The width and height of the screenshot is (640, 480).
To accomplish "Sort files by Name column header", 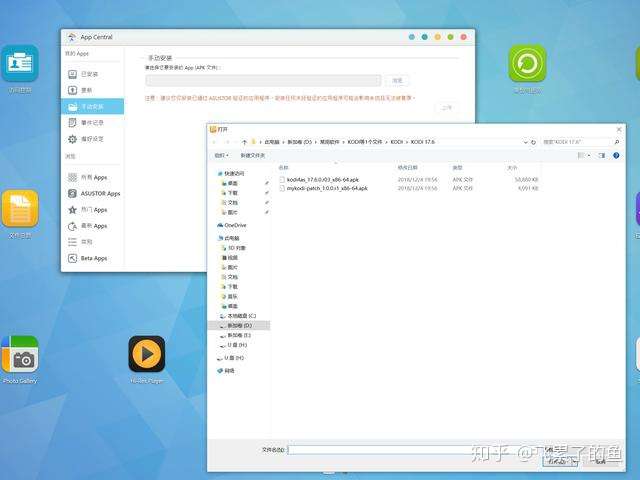I will (x=284, y=168).
